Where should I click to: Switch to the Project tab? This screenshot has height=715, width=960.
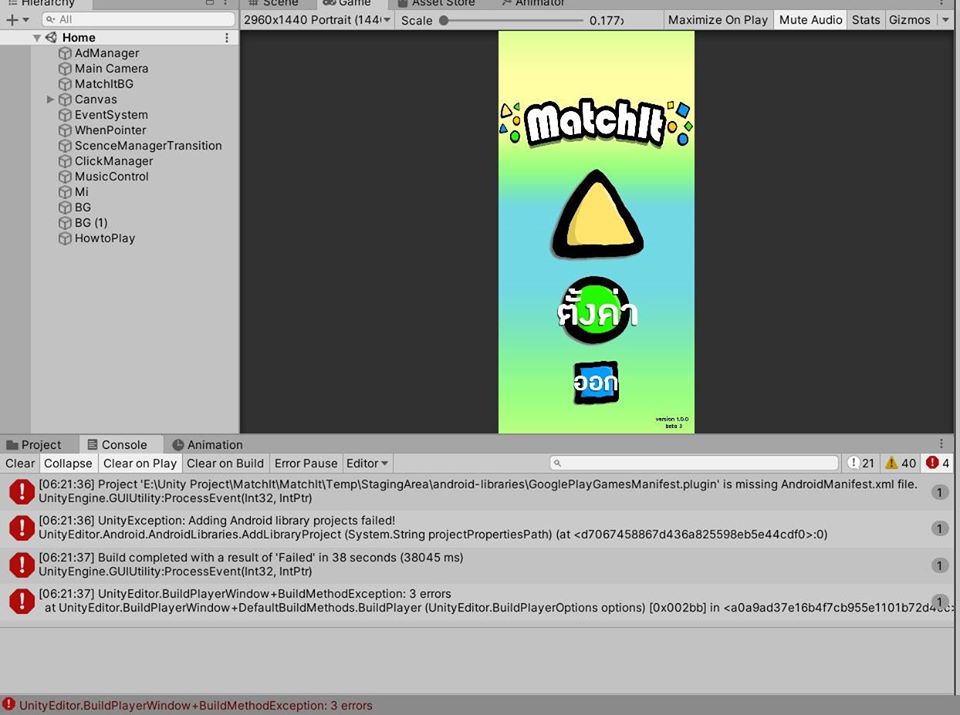pyautogui.click(x=34, y=444)
